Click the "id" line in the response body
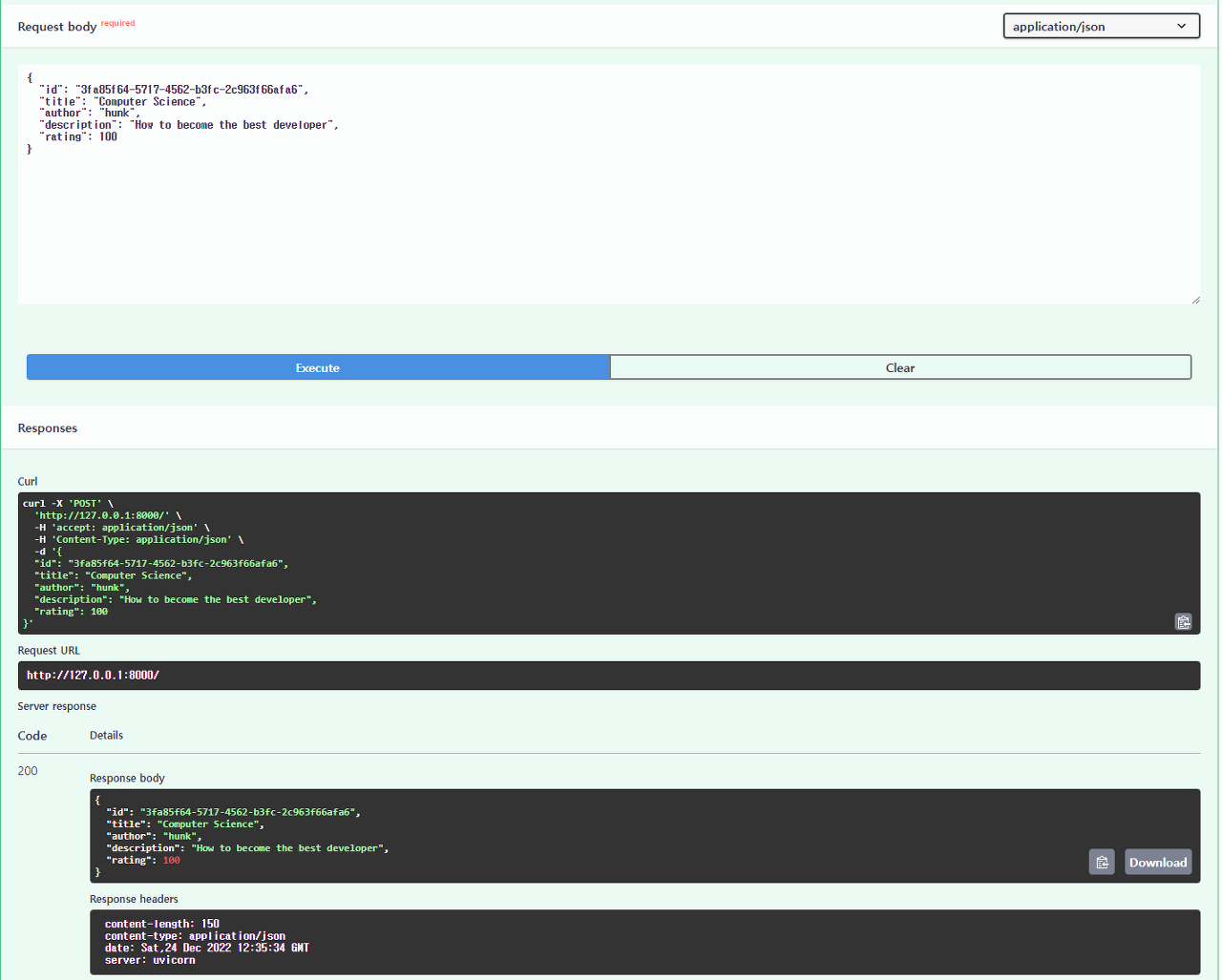This screenshot has height=980, width=1222. [x=233, y=813]
